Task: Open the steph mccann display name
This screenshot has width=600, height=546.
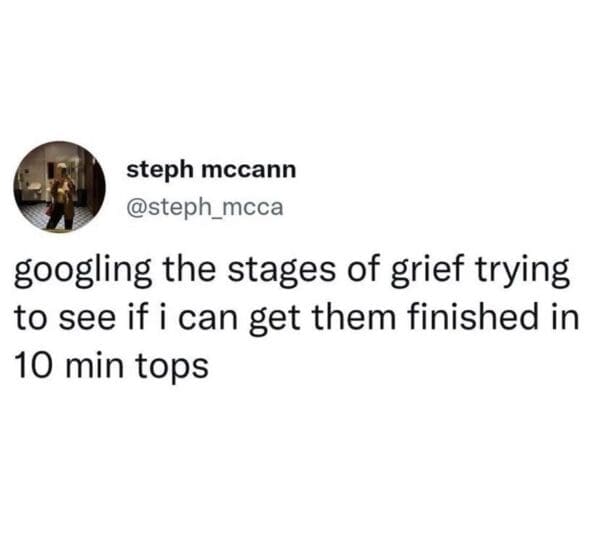Action: point(211,170)
